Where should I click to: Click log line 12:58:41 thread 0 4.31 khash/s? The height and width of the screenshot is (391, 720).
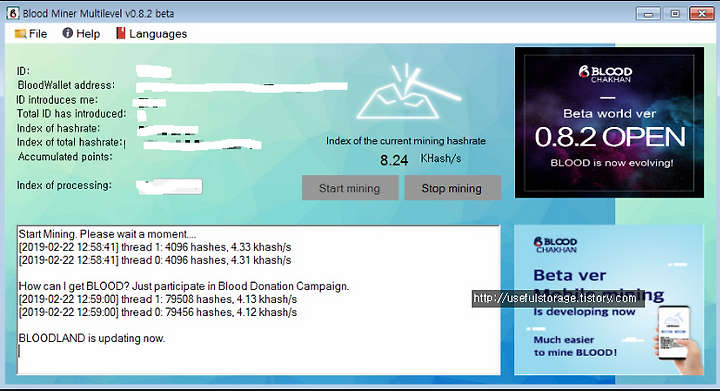155,260
